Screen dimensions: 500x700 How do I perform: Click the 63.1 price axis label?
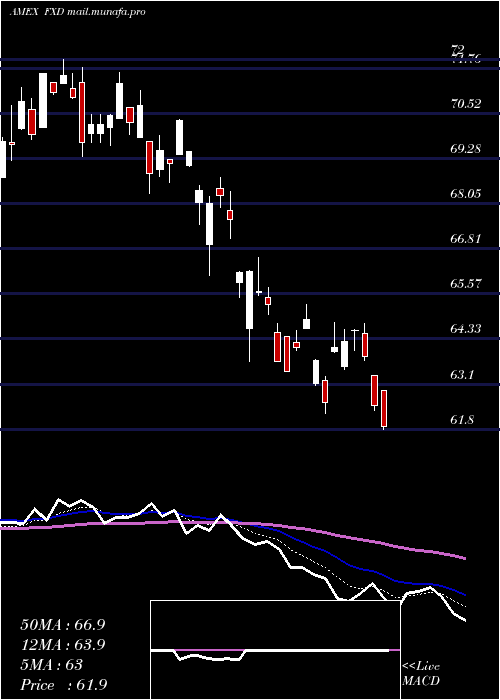point(462,375)
